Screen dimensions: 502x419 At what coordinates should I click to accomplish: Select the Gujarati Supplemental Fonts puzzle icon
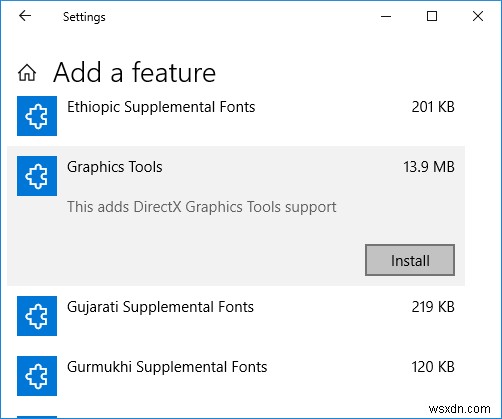pos(37,316)
